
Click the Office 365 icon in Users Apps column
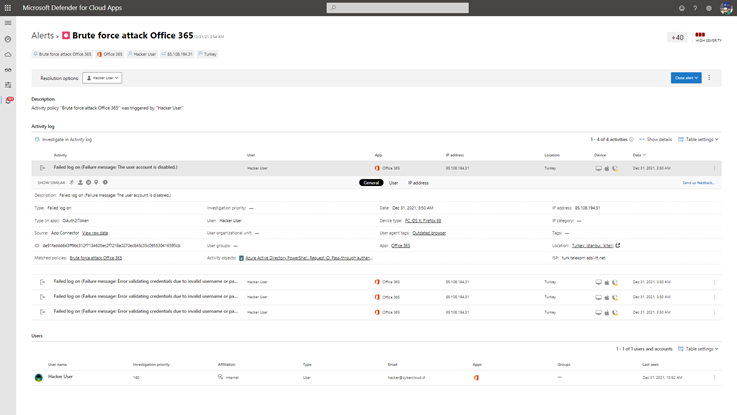(x=476, y=377)
